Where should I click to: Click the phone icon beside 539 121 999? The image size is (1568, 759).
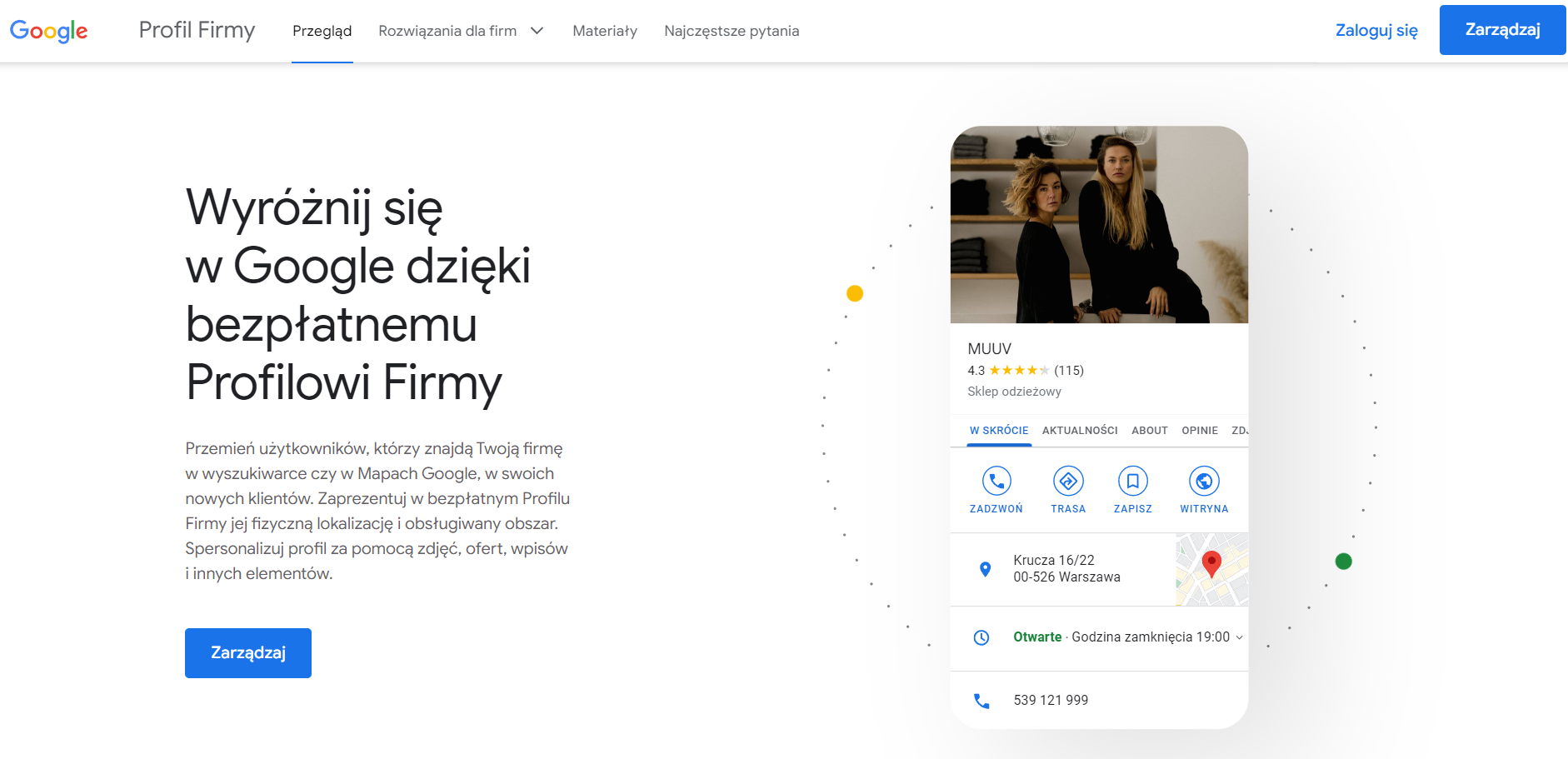981,701
